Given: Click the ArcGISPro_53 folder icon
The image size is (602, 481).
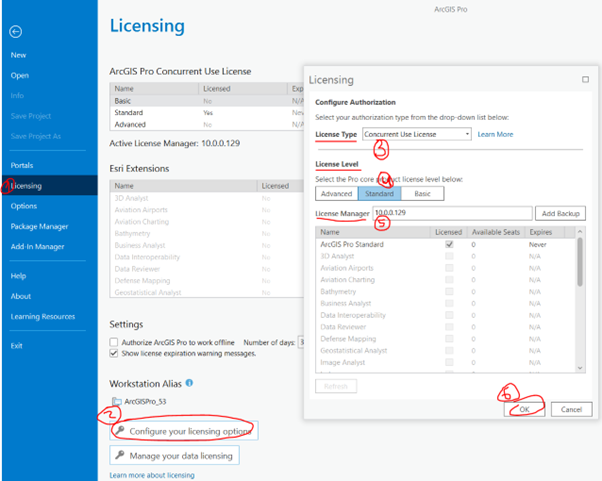Looking at the screenshot, I should point(116,401).
